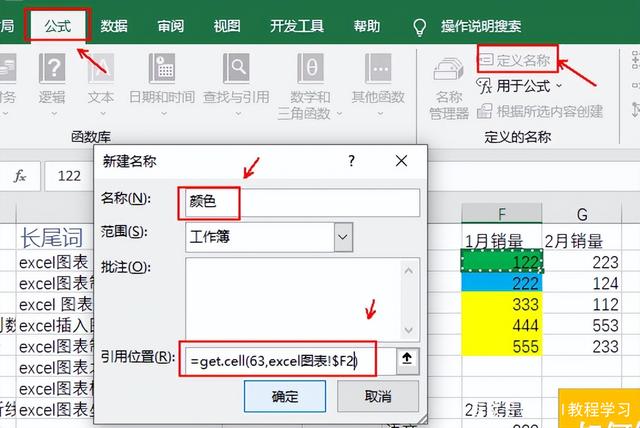The height and width of the screenshot is (428, 640).
Task: Expand 日期和时间 dropdown arrow
Action: tap(164, 114)
